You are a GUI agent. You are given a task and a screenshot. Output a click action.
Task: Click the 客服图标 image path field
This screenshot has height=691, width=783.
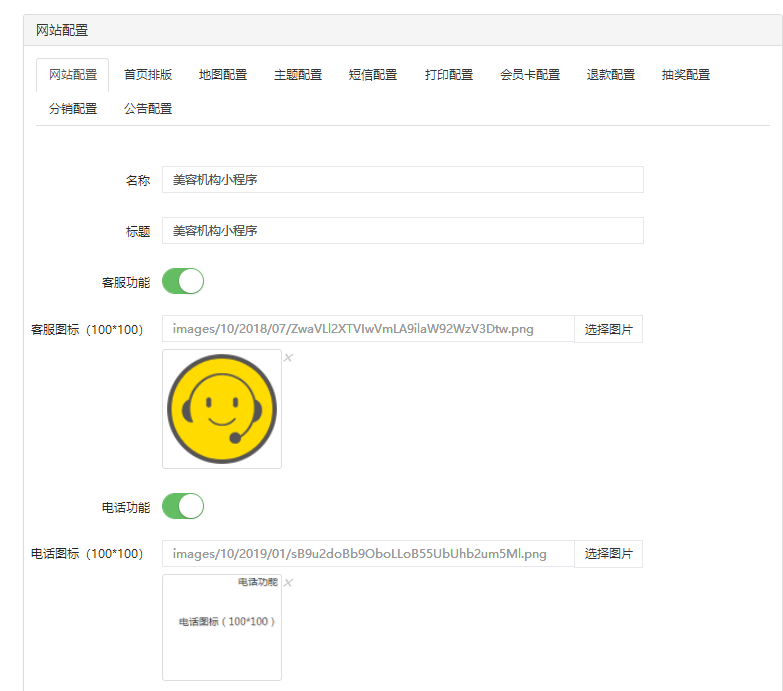(x=368, y=329)
